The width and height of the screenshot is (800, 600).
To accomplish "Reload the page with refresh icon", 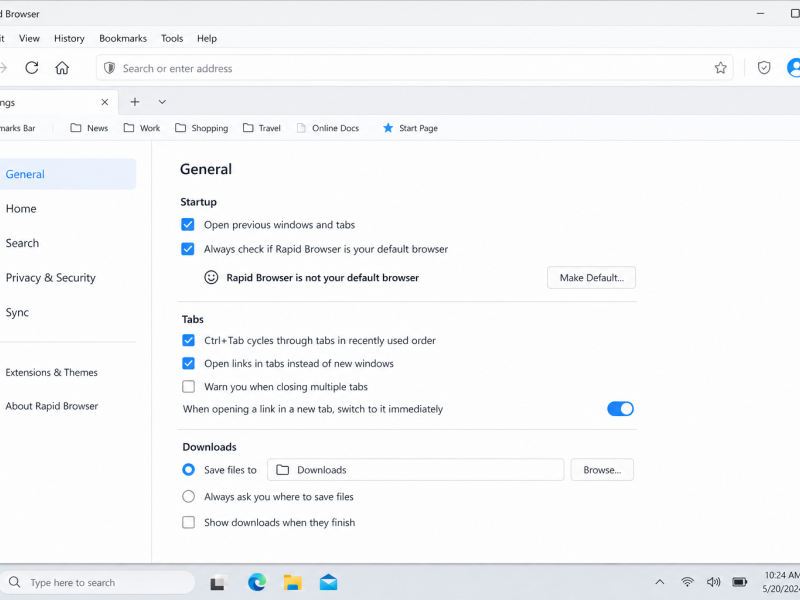I will point(32,68).
